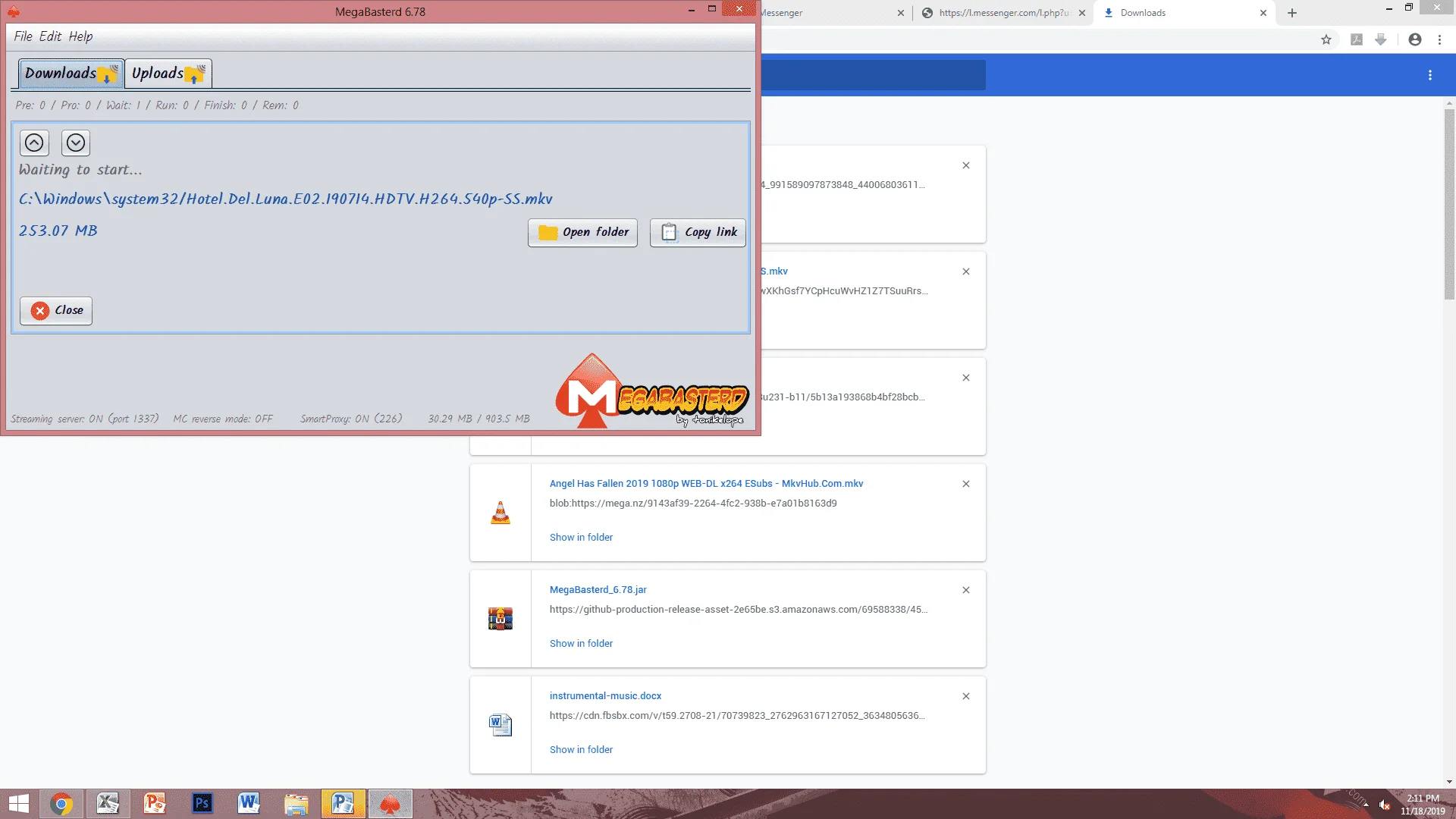
Task: Select the Downloads tab in MegaBasterd
Action: (x=71, y=74)
